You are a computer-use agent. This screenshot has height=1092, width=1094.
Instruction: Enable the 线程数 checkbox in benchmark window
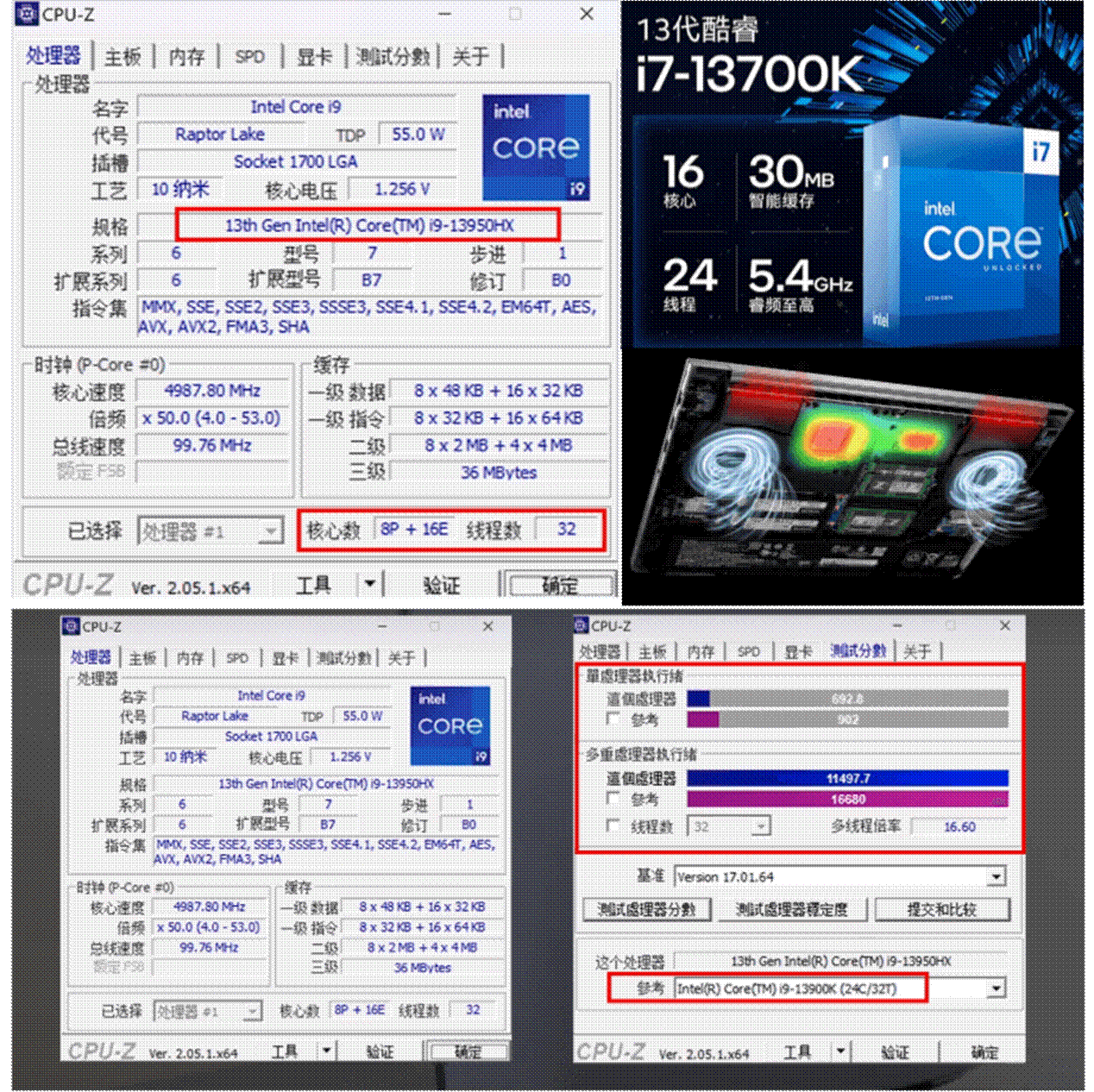(x=613, y=826)
